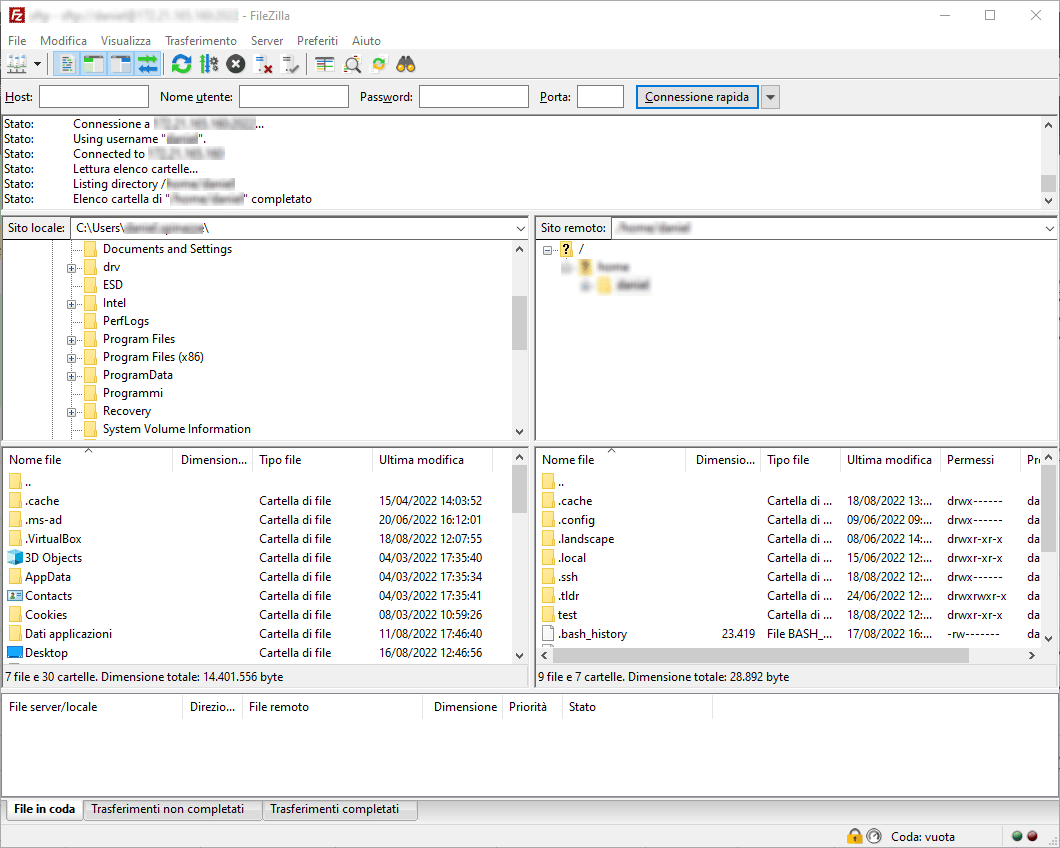Screen dimensions: 1060x848
Task: Open the Server menu
Action: tap(267, 41)
